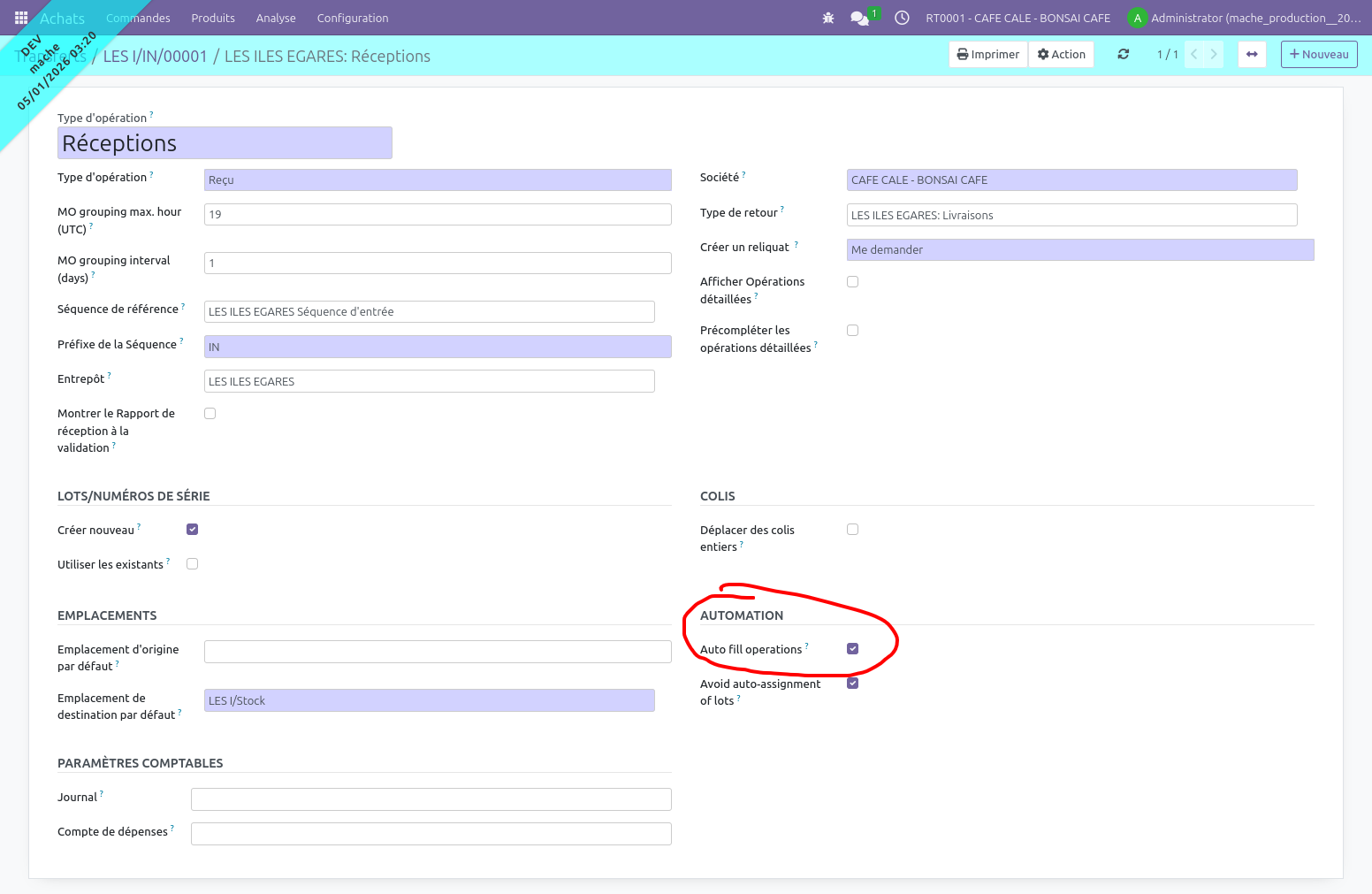Toggle the form width arrows icon

coord(1252,55)
